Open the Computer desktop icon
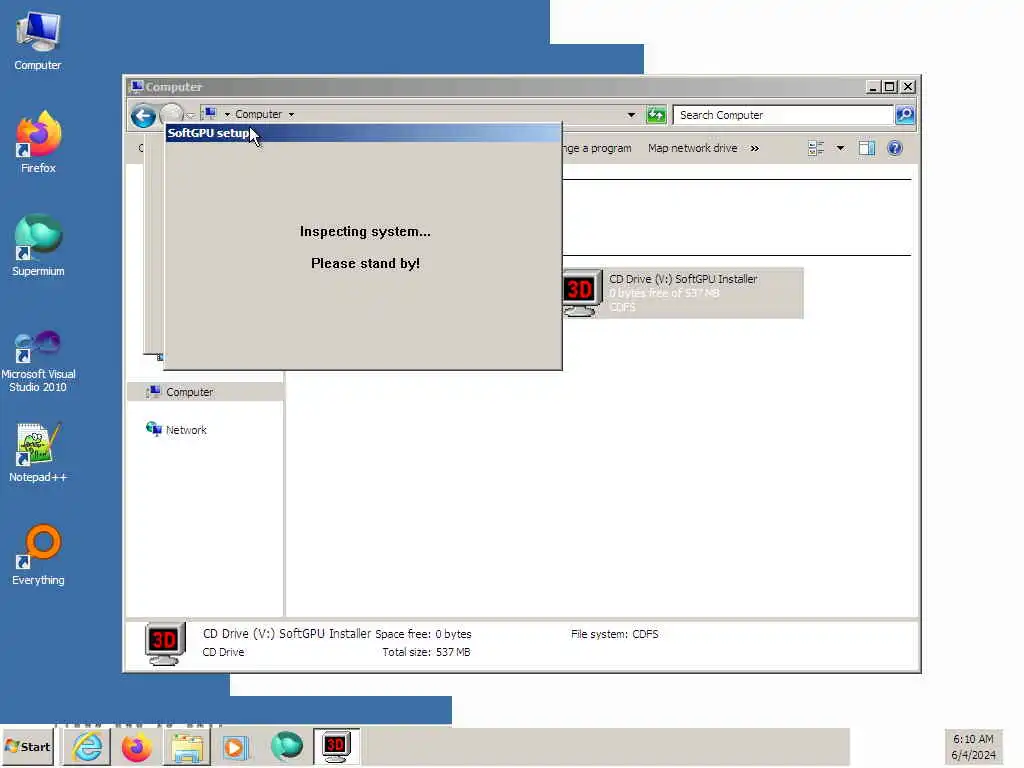This screenshot has width=1024, height=768. 38,40
